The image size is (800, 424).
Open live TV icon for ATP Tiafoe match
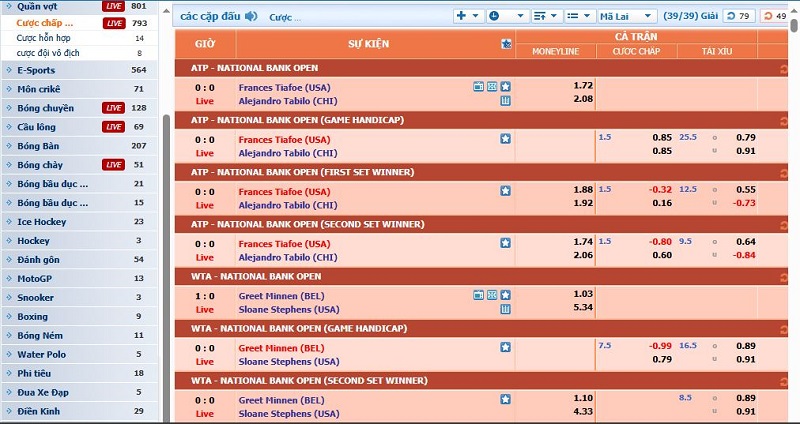coord(478,87)
